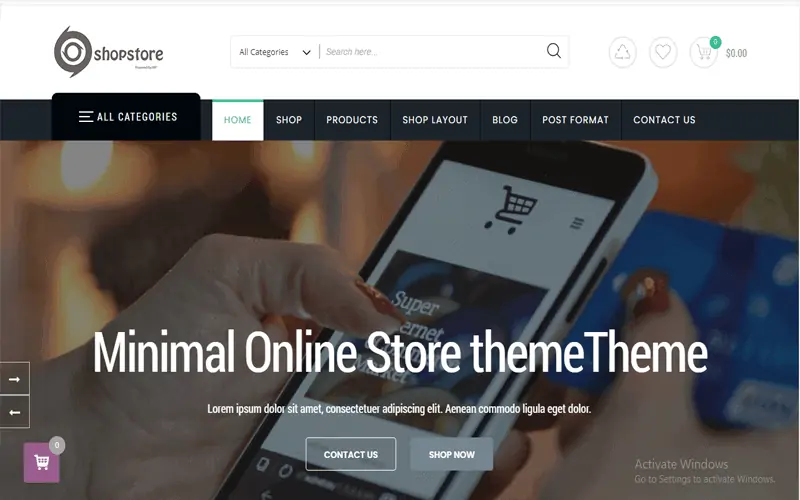
Task: Open the header shopping cart icon
Action: tap(704, 52)
